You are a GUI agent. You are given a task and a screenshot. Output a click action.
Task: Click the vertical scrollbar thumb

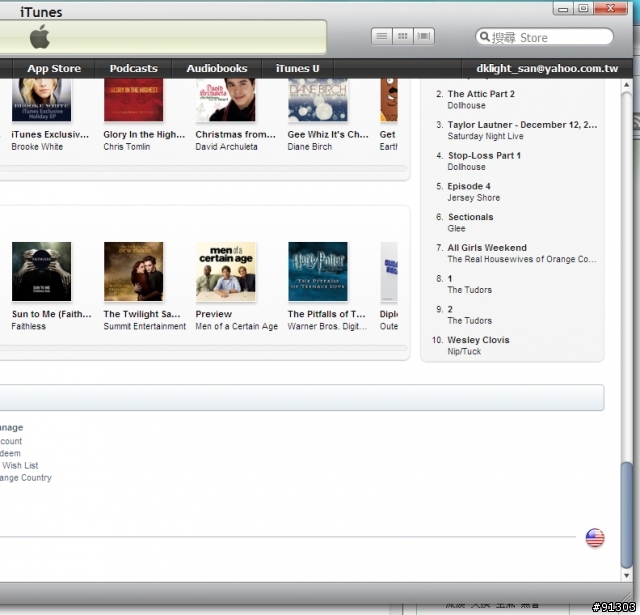627,514
